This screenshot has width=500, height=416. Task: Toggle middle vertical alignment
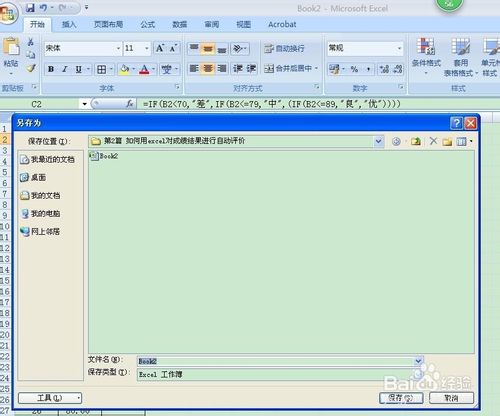[208, 49]
